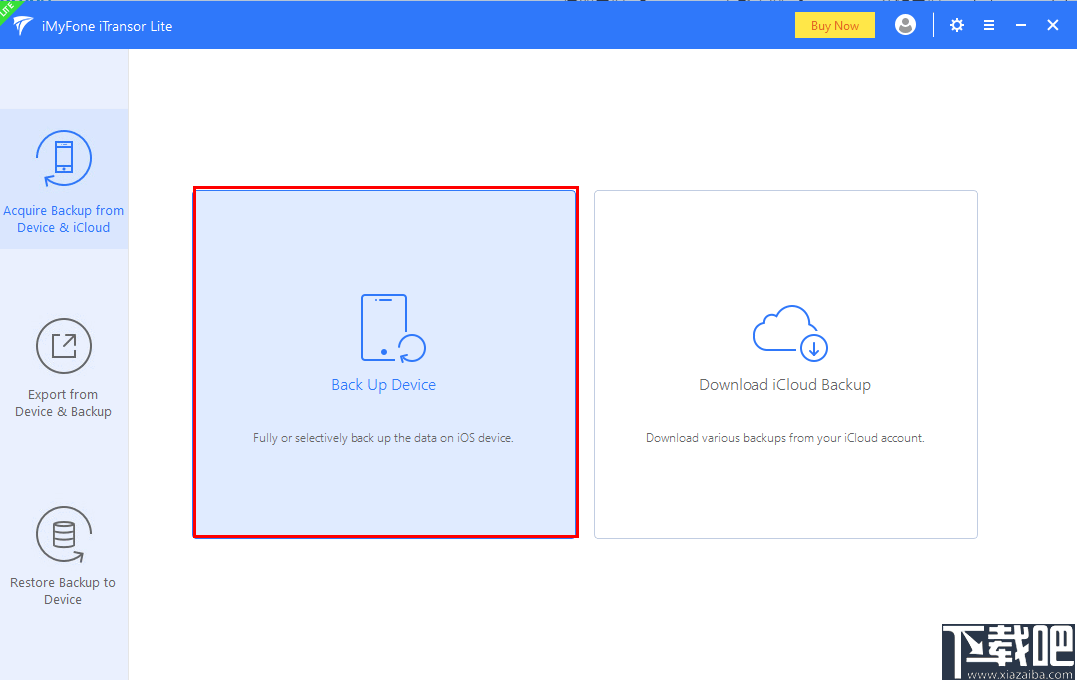This screenshot has width=1077, height=680.
Task: Click iCloud backup description text
Action: 785,437
